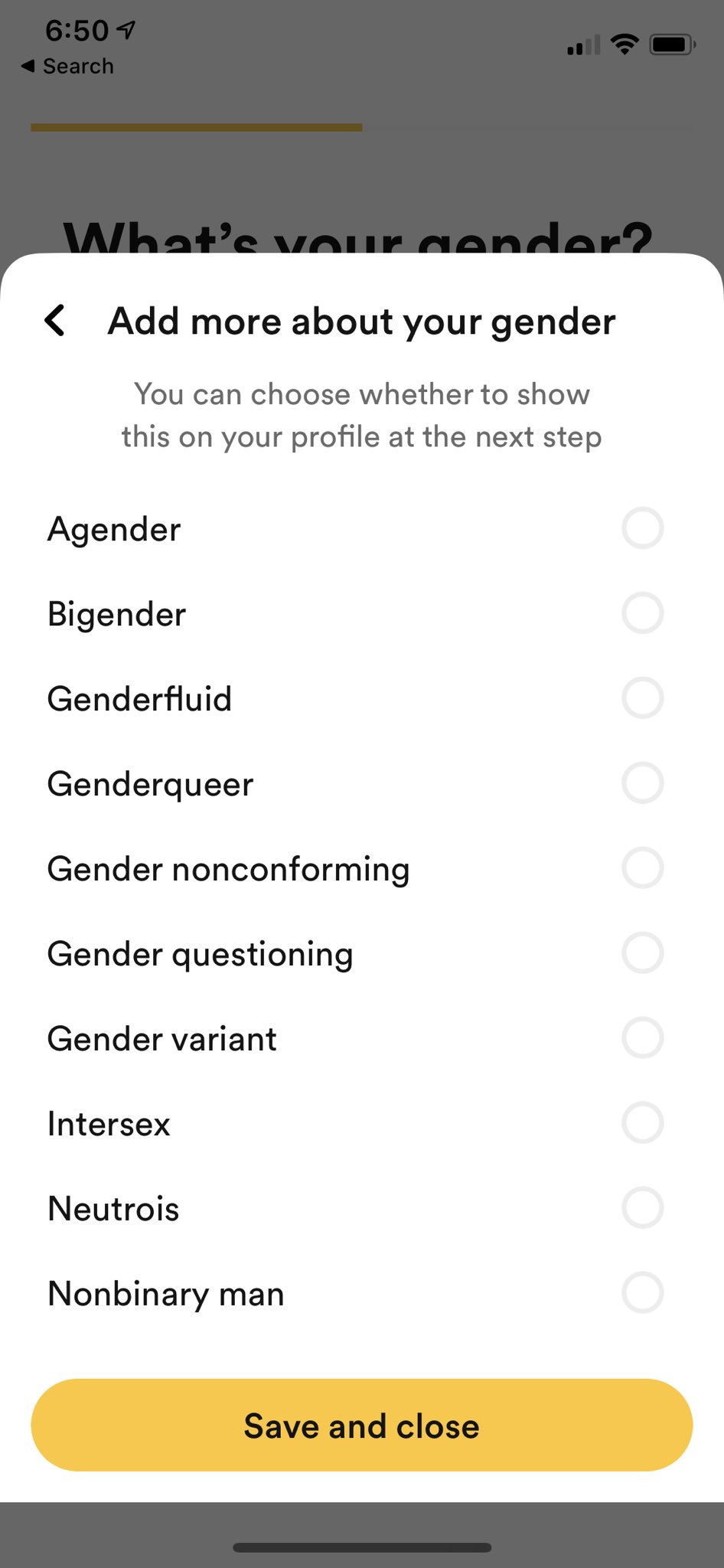Screen dimensions: 724x1568
Task: Choose the Genderfluid radio button
Action: (642, 698)
